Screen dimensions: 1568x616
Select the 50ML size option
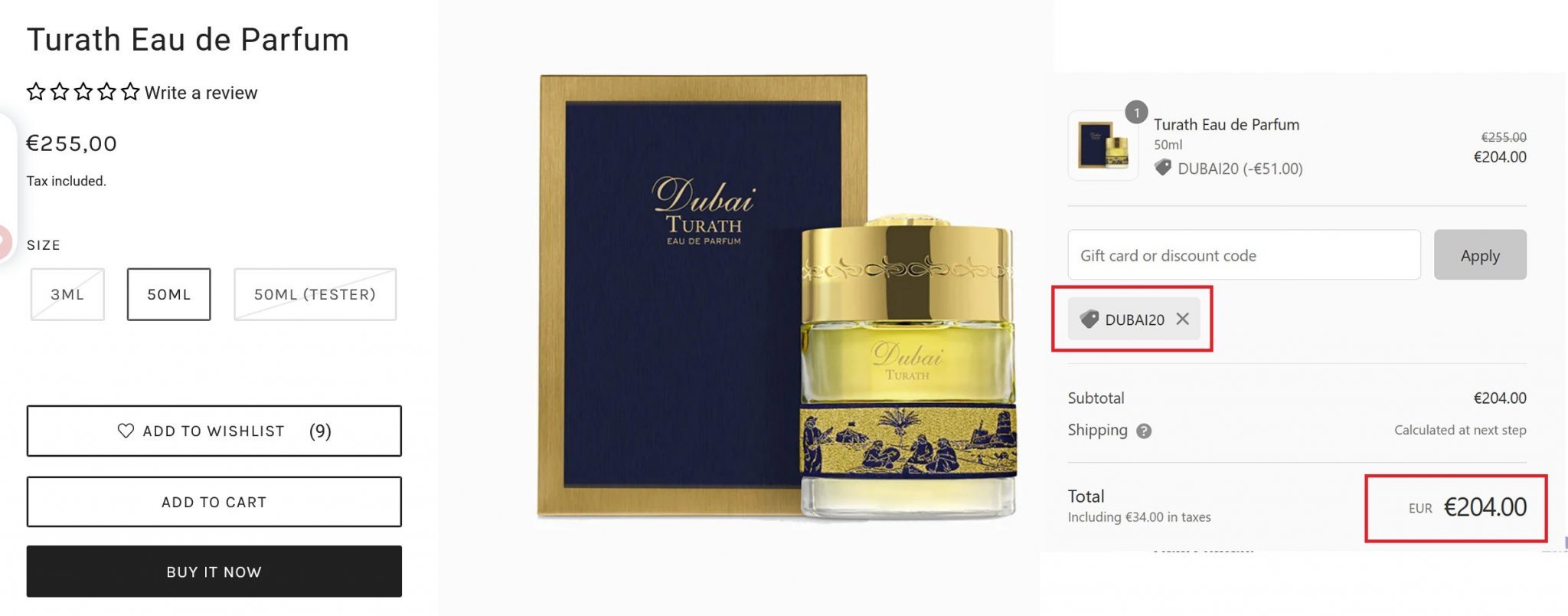tap(168, 294)
